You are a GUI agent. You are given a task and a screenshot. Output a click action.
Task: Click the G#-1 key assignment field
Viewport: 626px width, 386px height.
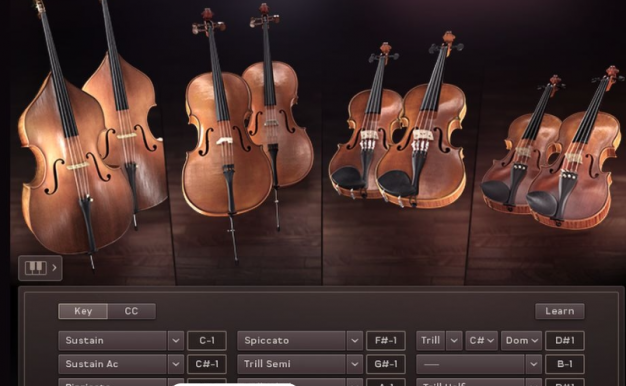pos(386,364)
